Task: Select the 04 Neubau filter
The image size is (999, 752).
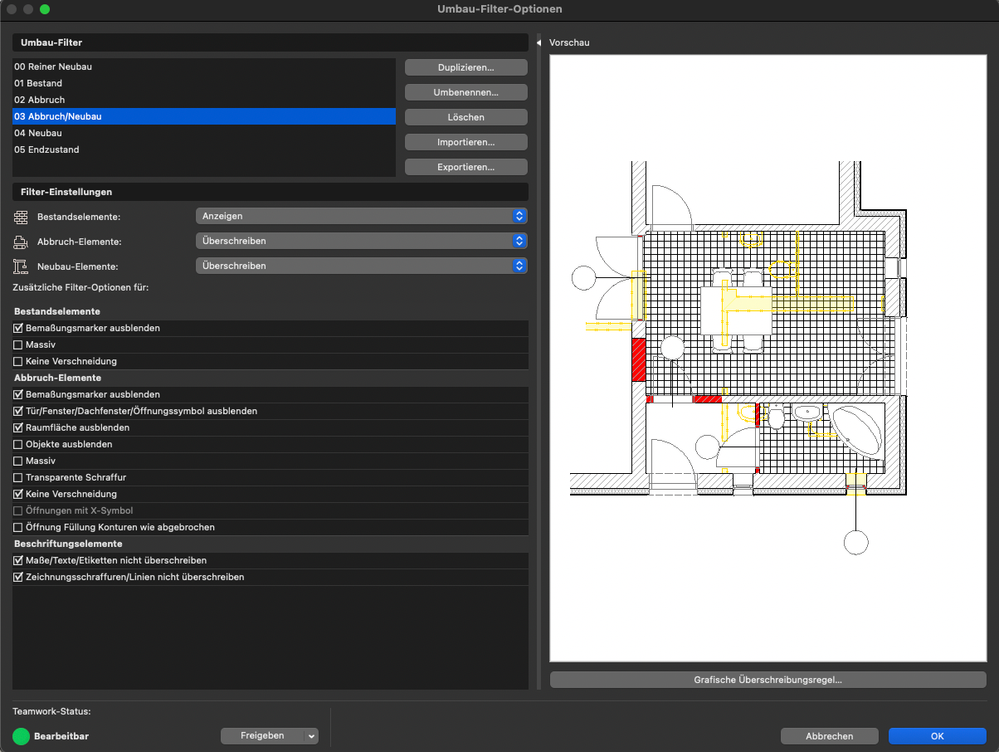Action: coord(204,133)
